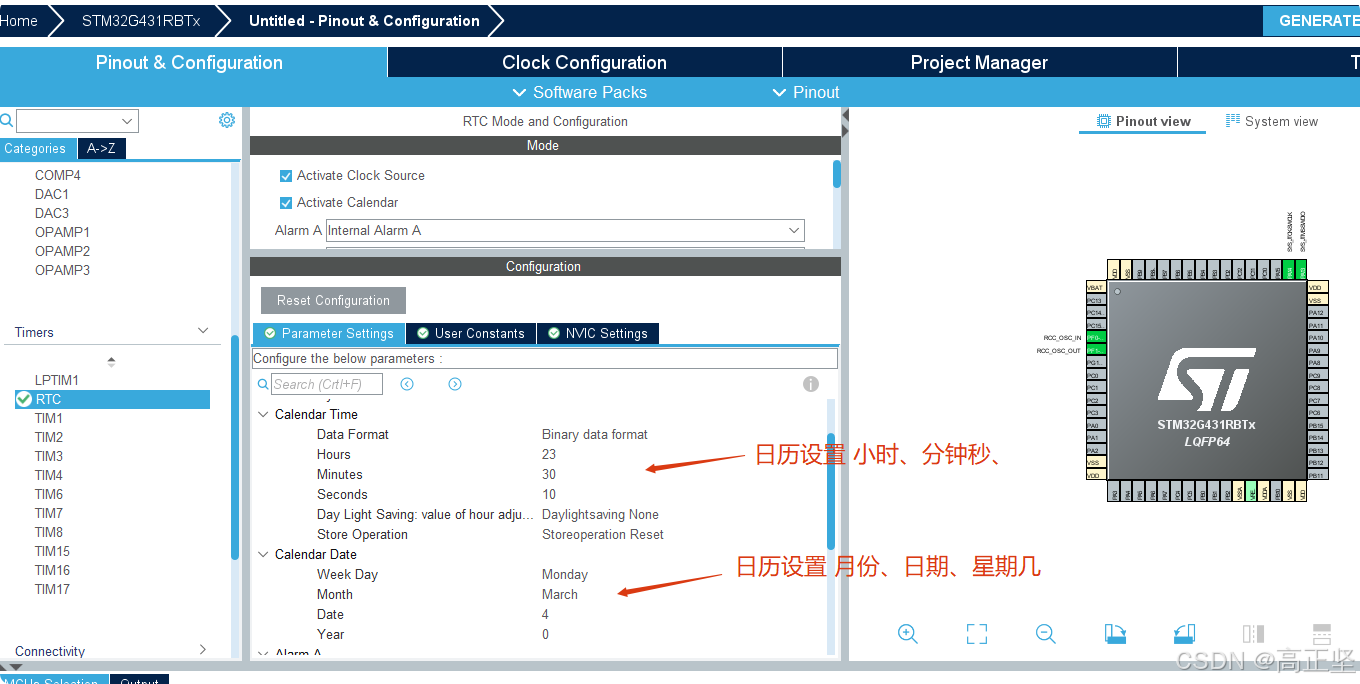Click the parameter search magnifier icon
The width and height of the screenshot is (1360, 684).
tap(262, 384)
